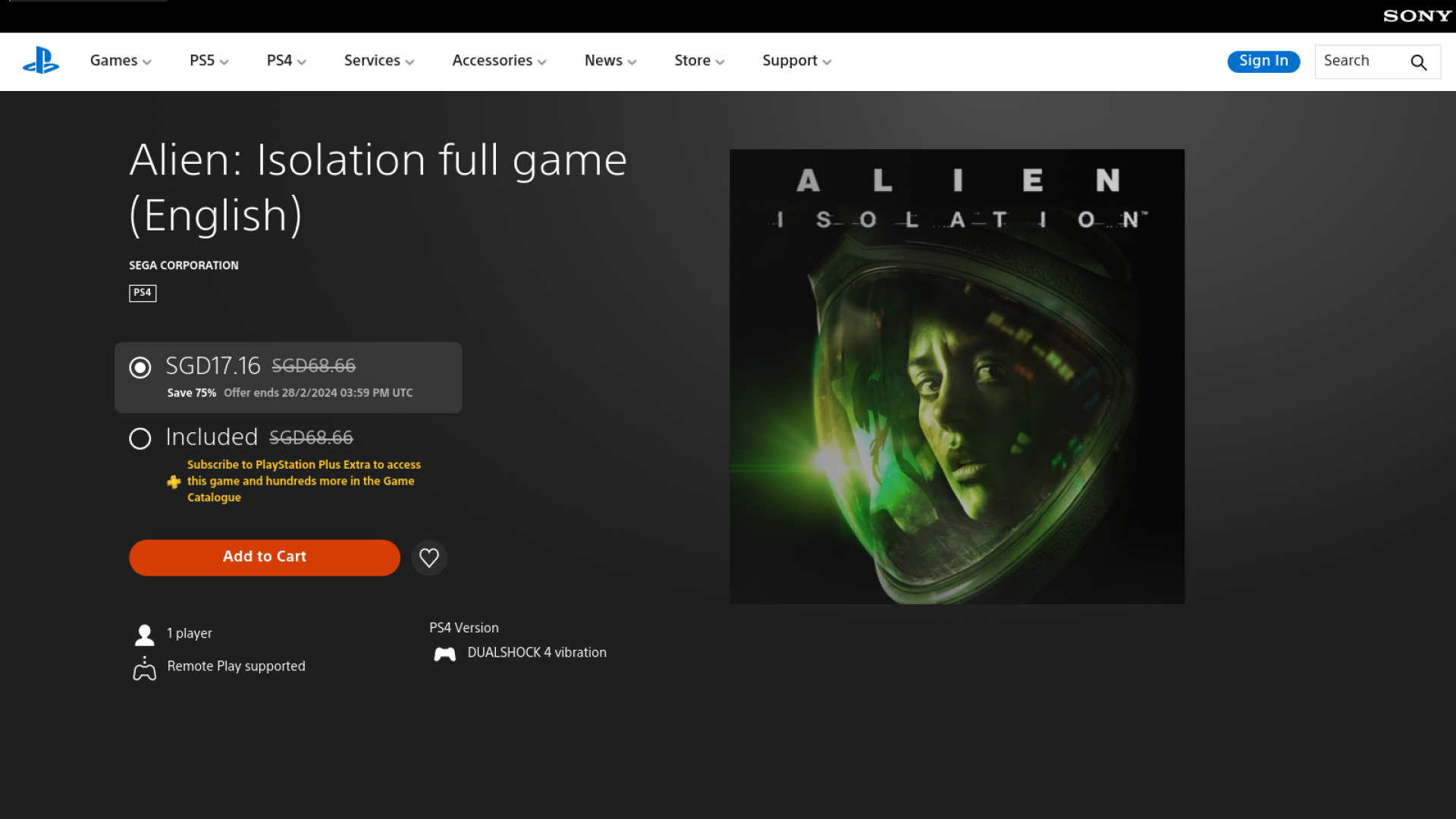Image resolution: width=1456 pixels, height=819 pixels.
Task: Open the Accessories menu
Action: 499,61
